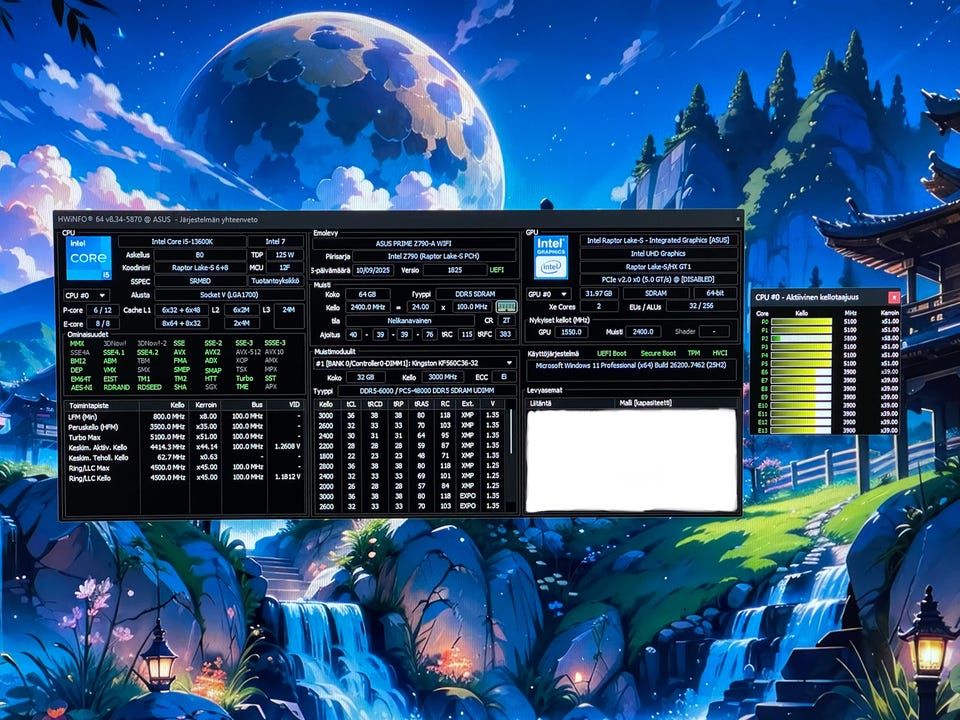Click the Toimintapiste column header

click(102, 405)
